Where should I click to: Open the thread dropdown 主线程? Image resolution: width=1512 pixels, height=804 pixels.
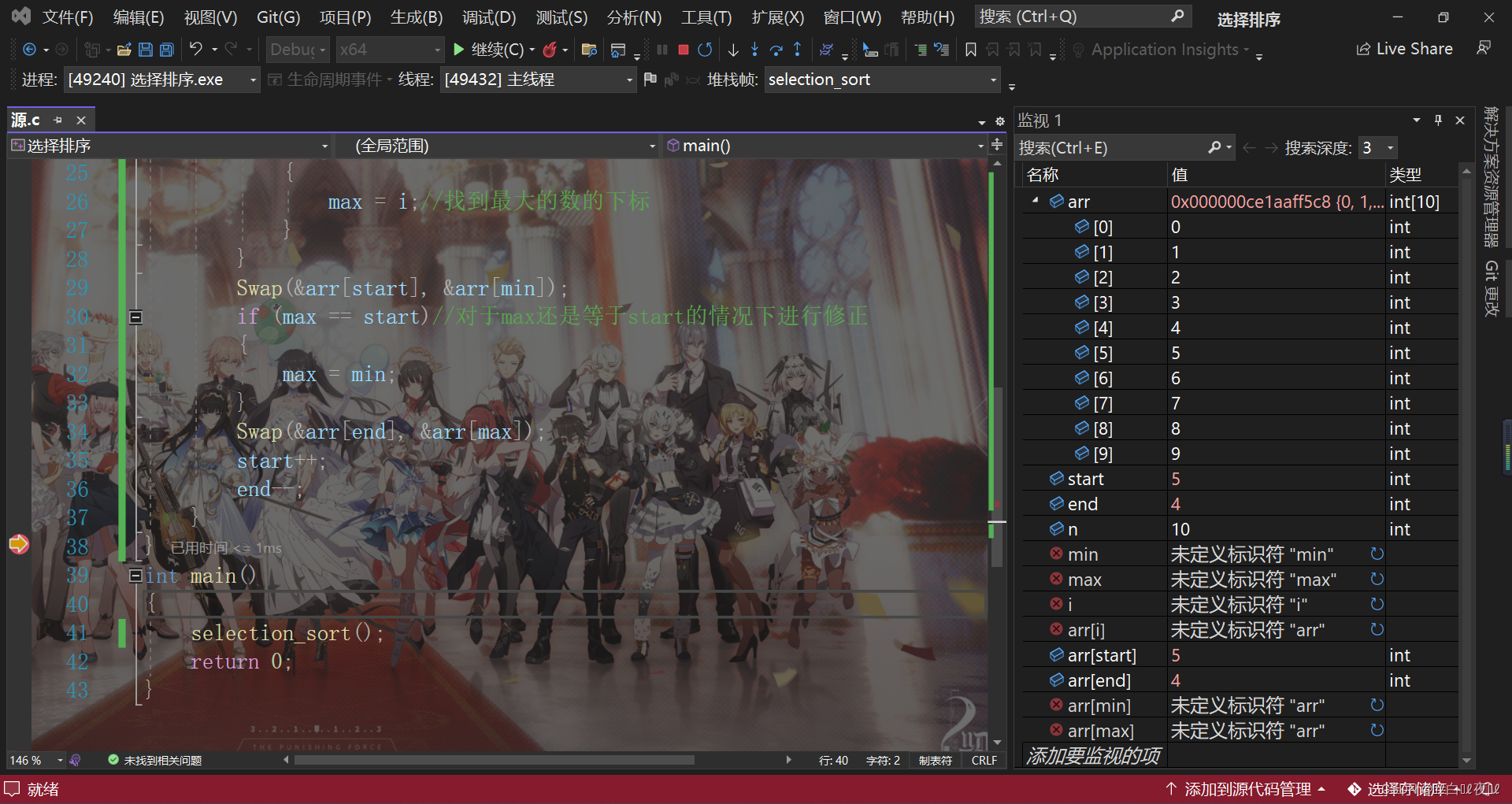[539, 80]
